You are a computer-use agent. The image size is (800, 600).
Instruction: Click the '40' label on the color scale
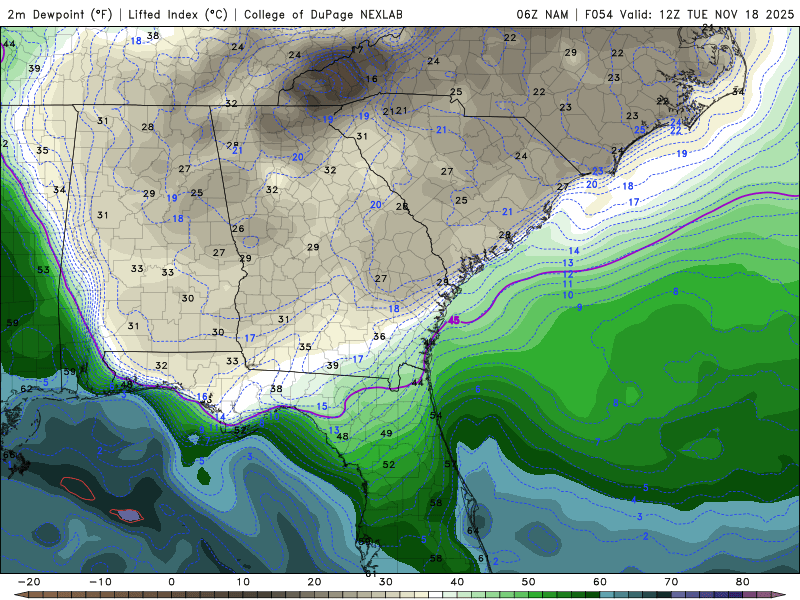[x=457, y=582]
